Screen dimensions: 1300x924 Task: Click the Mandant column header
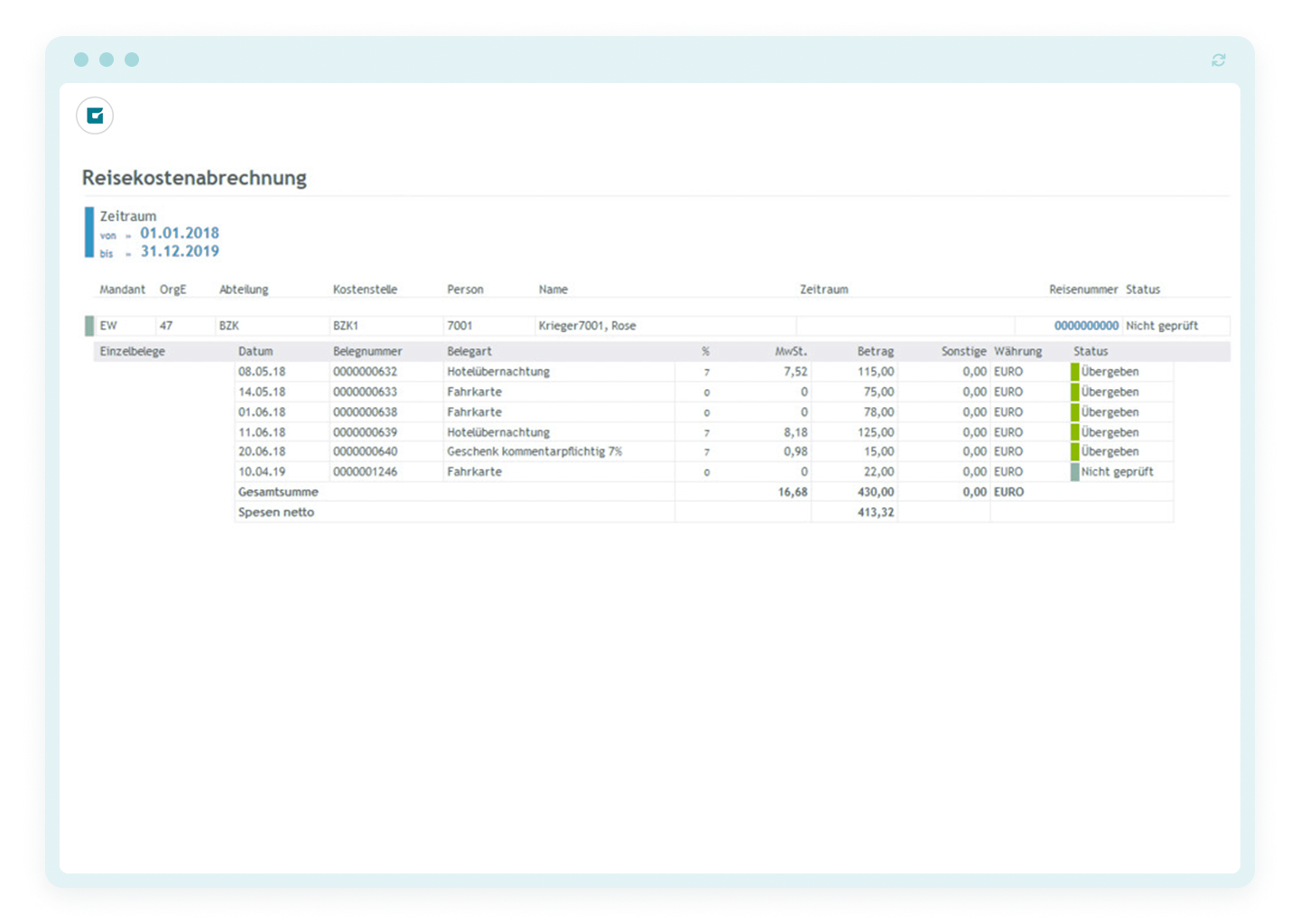point(122,290)
